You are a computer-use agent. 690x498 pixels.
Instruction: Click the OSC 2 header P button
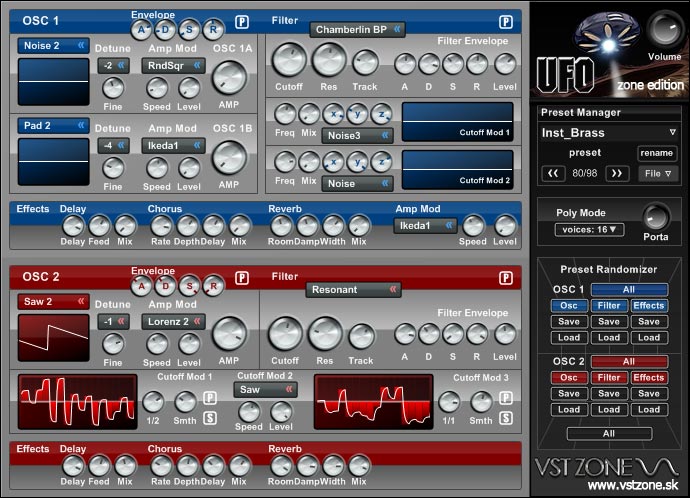click(x=242, y=278)
